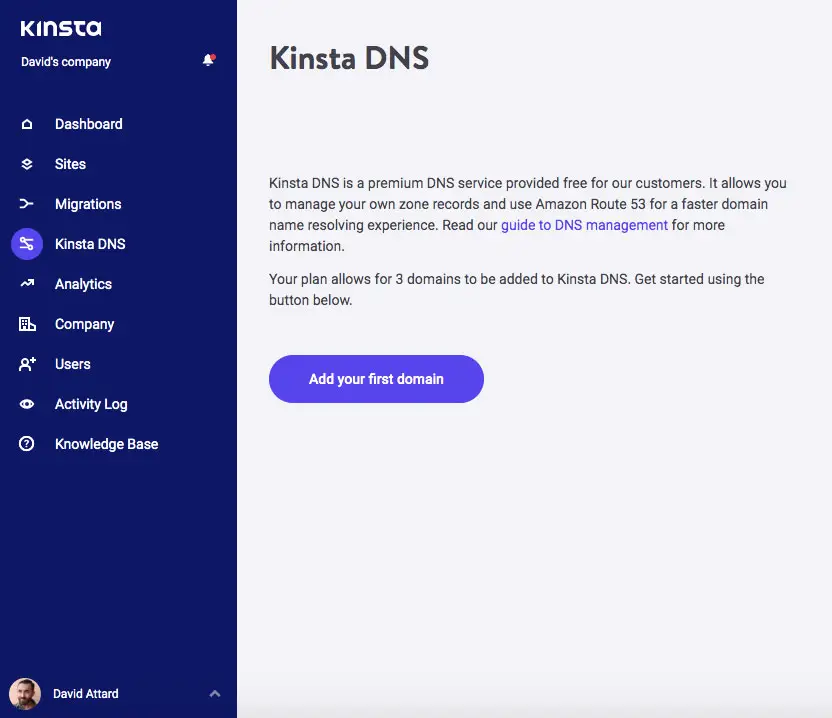Click Add your first domain button
This screenshot has height=718, width=832.
376,379
